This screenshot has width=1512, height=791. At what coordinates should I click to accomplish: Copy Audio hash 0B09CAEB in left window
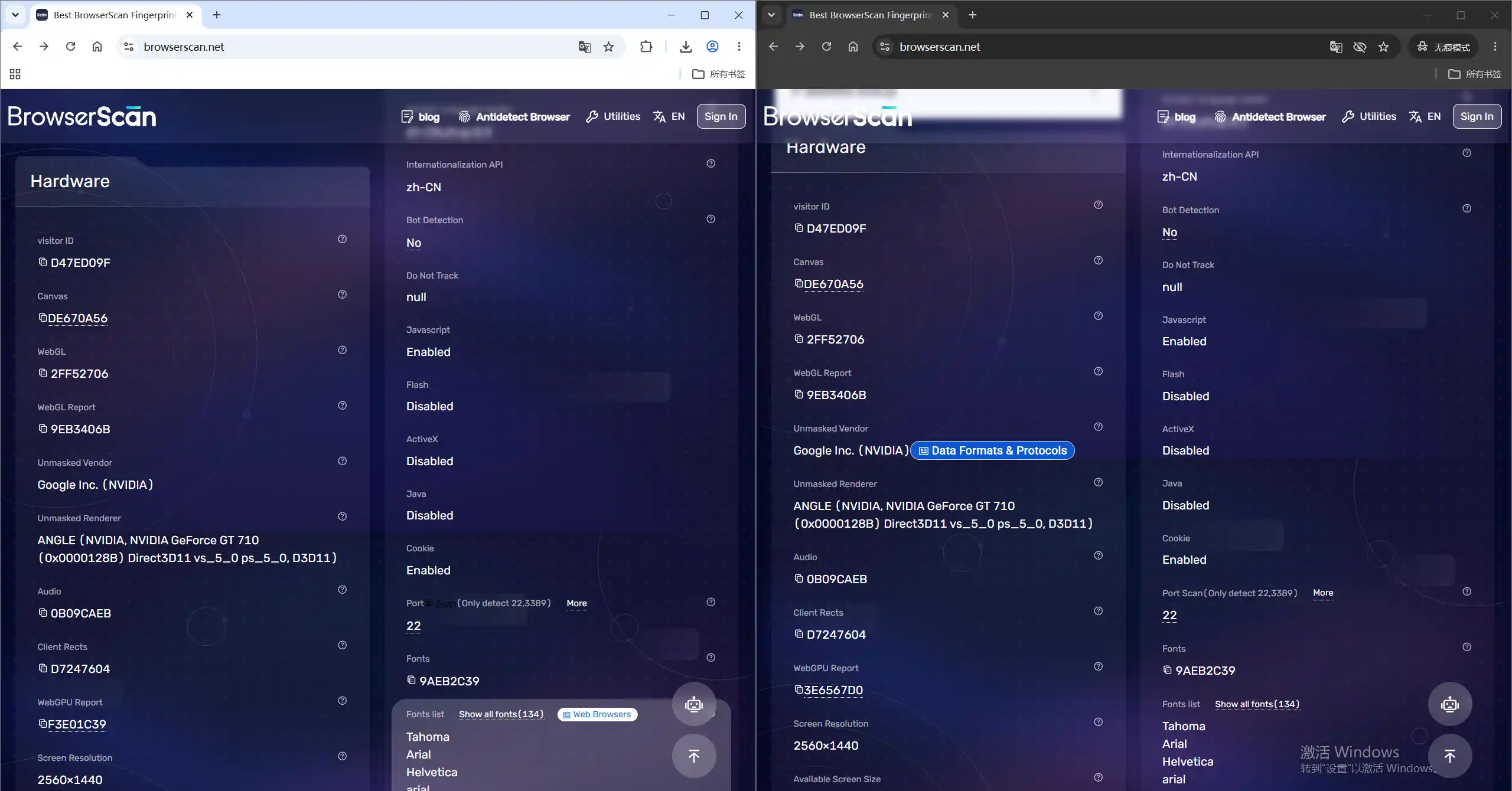pos(43,613)
